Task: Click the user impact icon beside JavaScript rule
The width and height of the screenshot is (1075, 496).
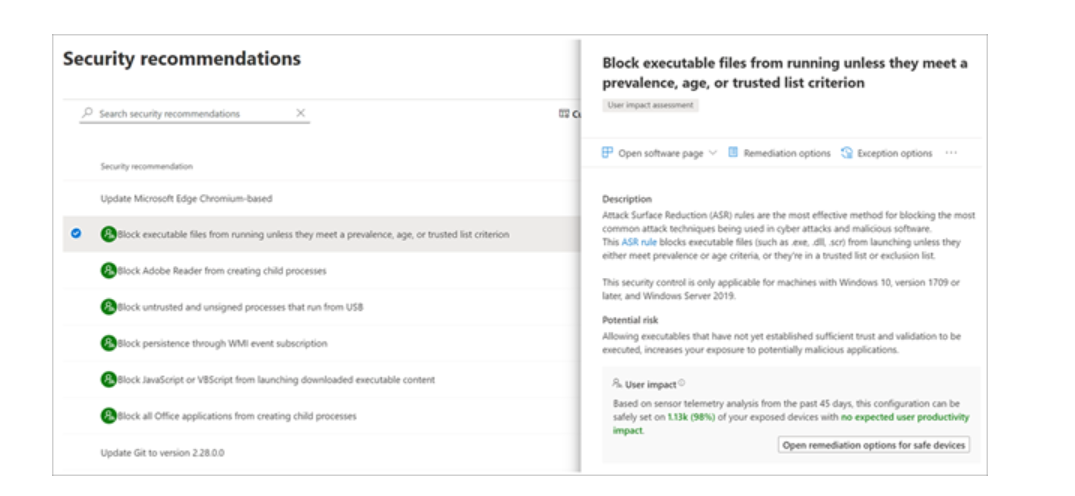Action: point(108,379)
